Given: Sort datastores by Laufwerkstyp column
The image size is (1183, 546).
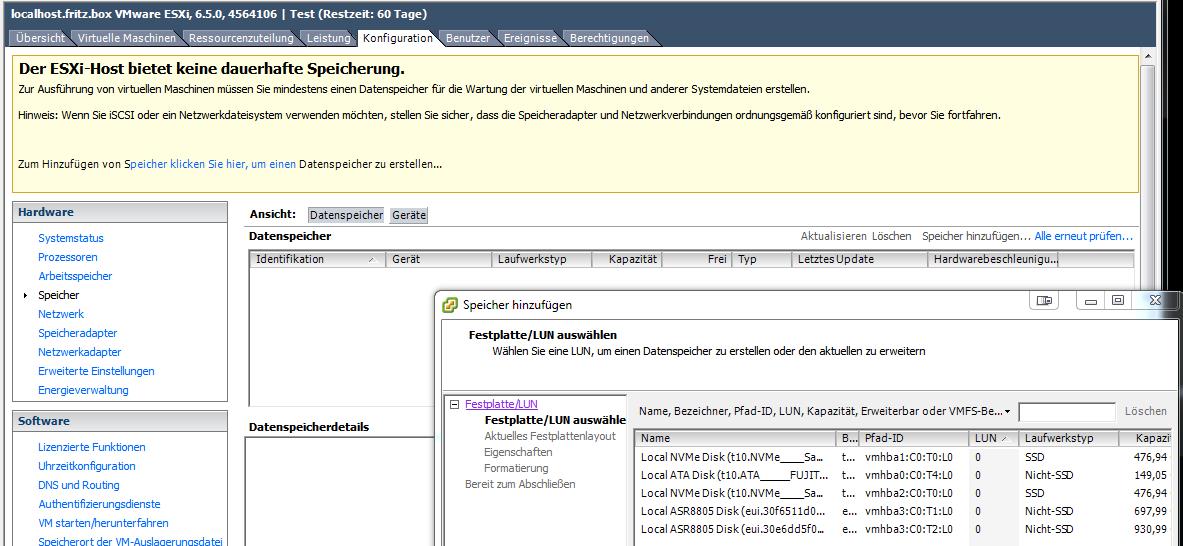Looking at the screenshot, I should (x=542, y=259).
